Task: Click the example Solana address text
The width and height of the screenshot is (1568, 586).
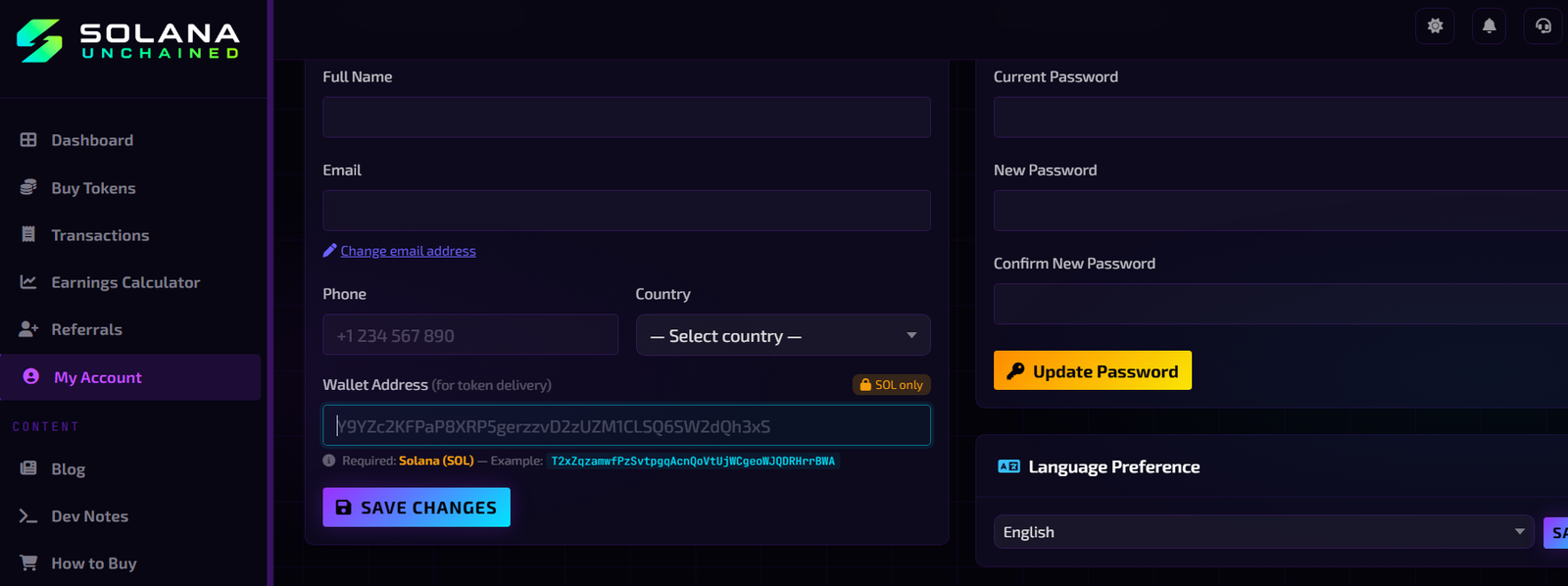Action: coord(693,461)
